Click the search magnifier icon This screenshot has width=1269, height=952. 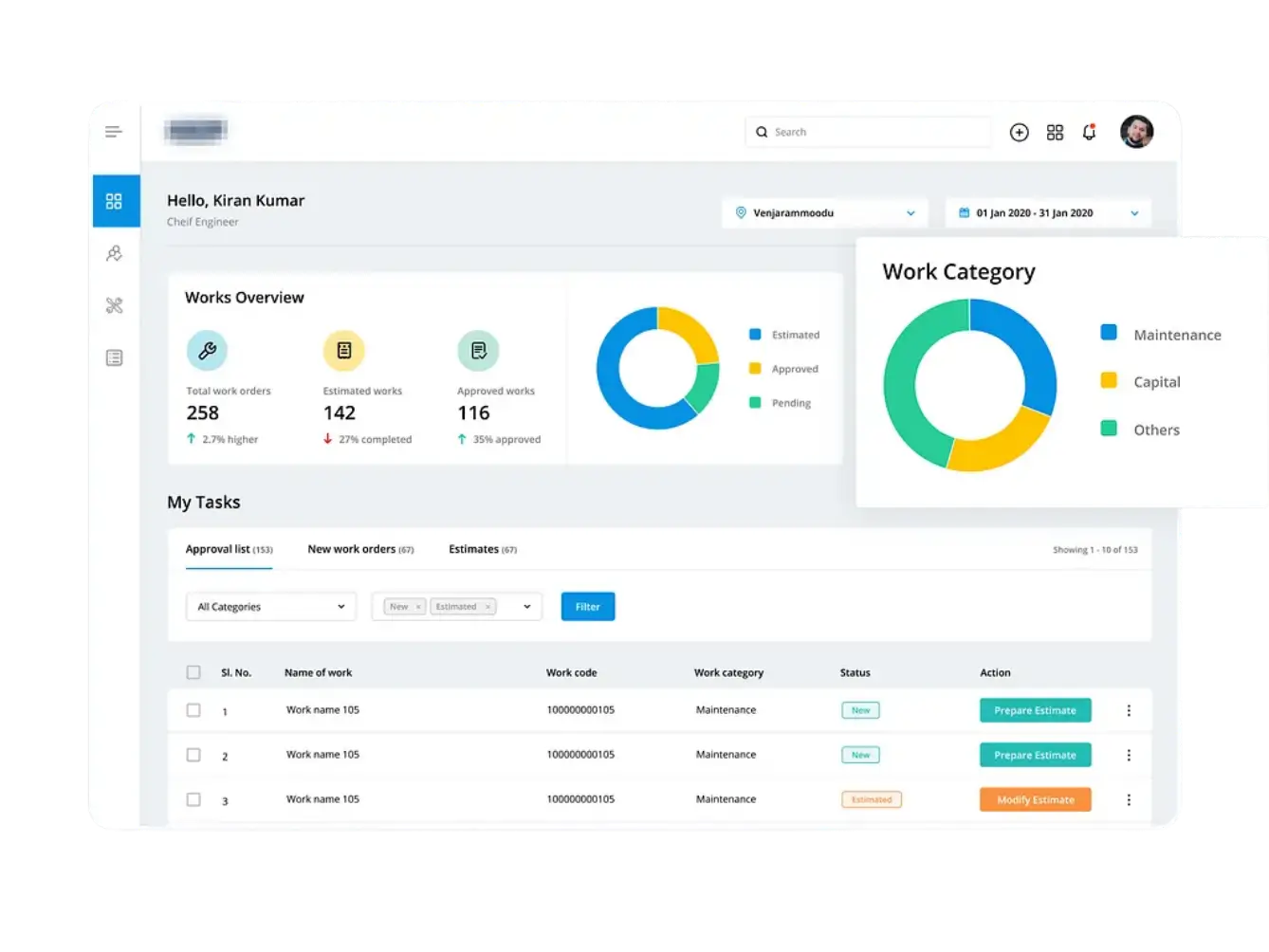pos(762,132)
